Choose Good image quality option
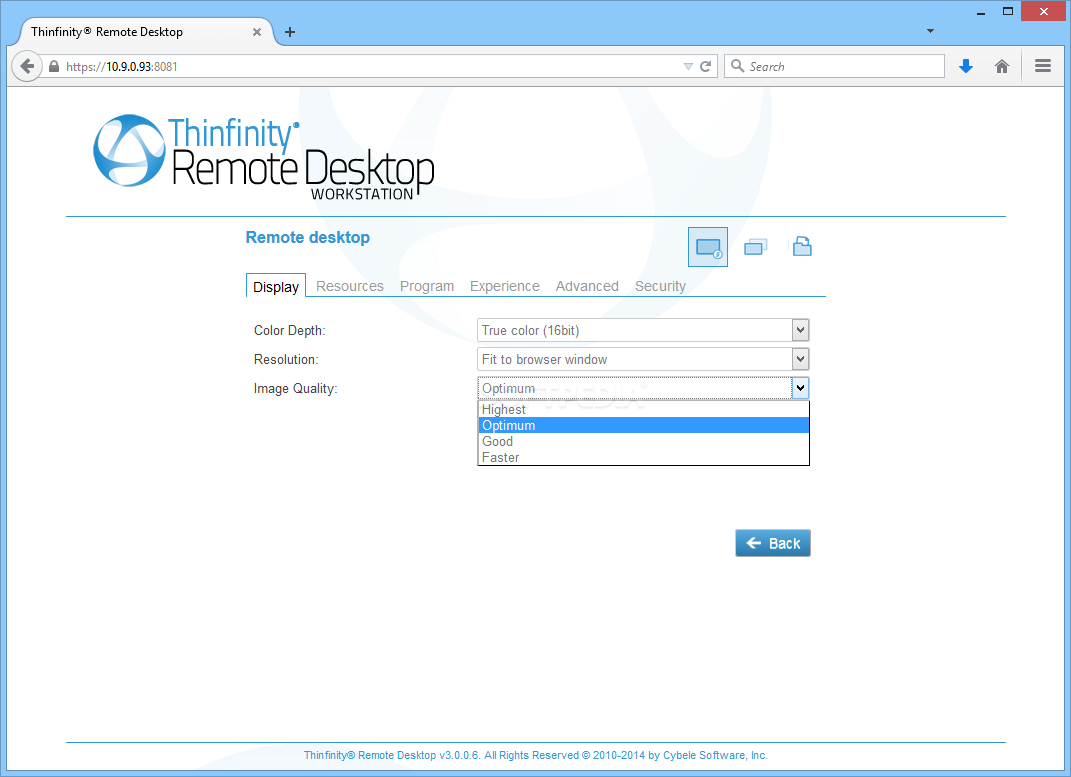The width and height of the screenshot is (1071, 777). click(643, 441)
